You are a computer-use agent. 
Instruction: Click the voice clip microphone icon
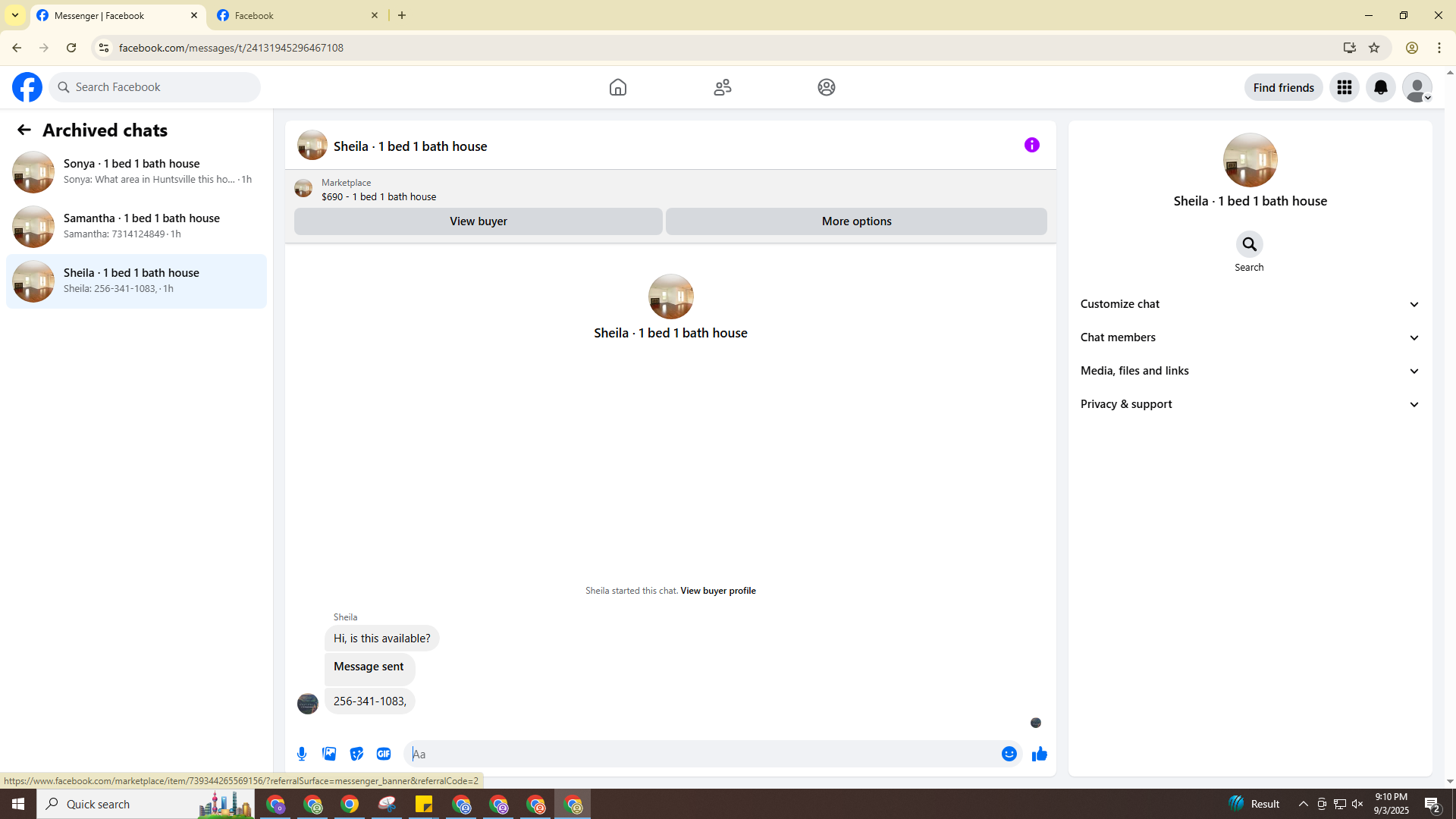(x=302, y=754)
